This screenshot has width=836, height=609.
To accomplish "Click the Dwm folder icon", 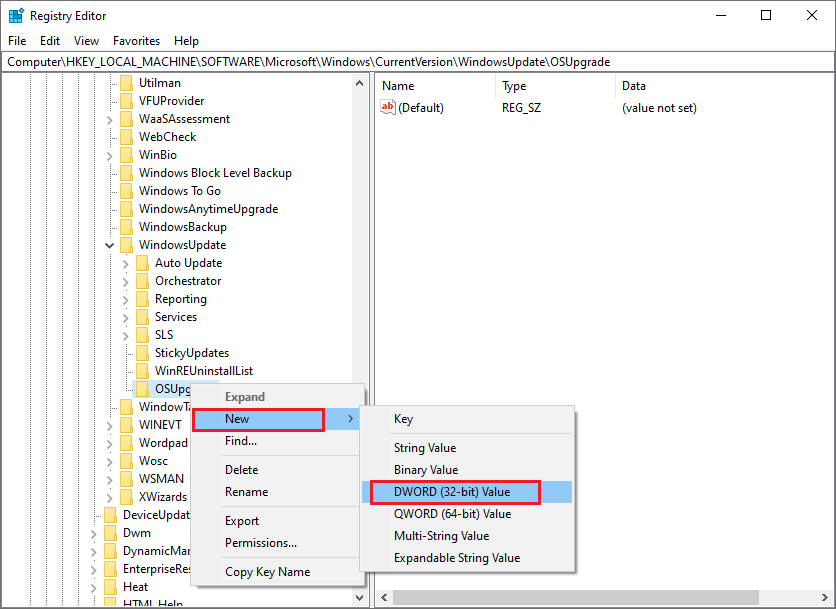I will pos(110,533).
